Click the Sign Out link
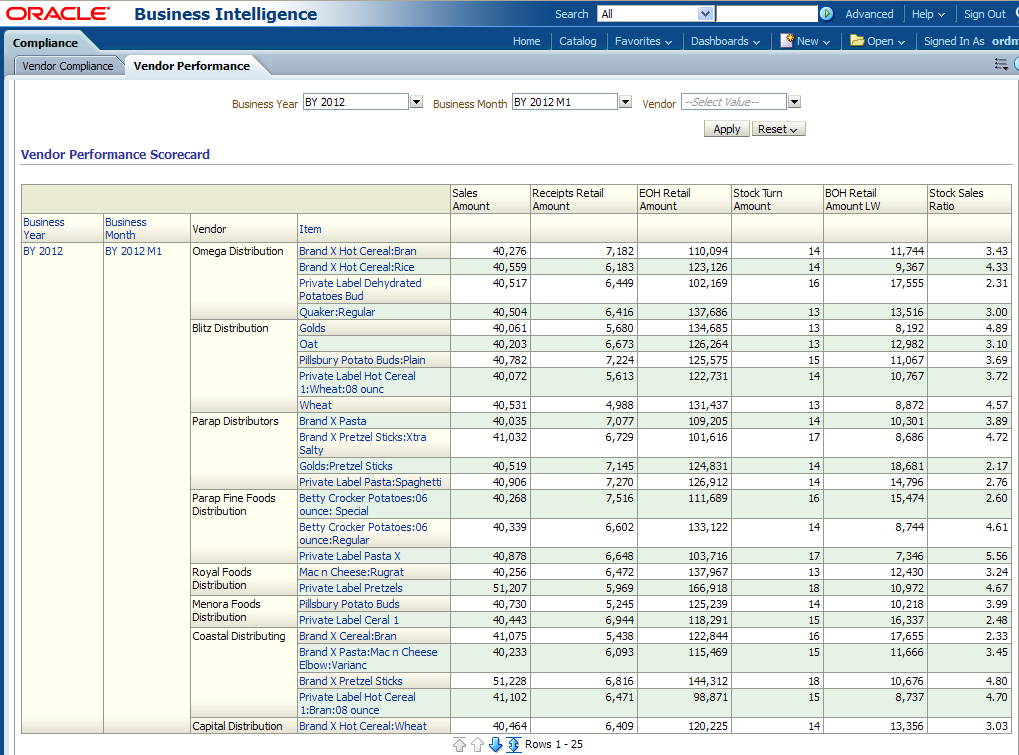Screen dimensions: 1019x755 (984, 14)
